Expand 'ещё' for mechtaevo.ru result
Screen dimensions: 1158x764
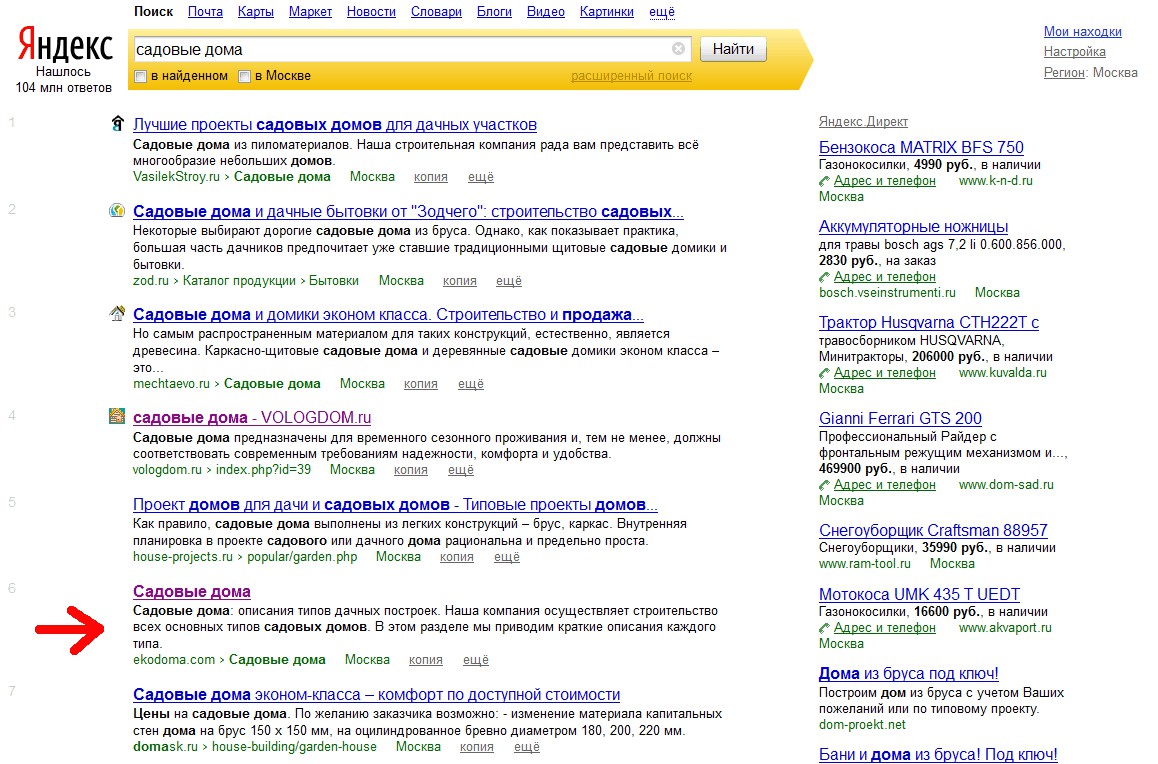click(470, 384)
